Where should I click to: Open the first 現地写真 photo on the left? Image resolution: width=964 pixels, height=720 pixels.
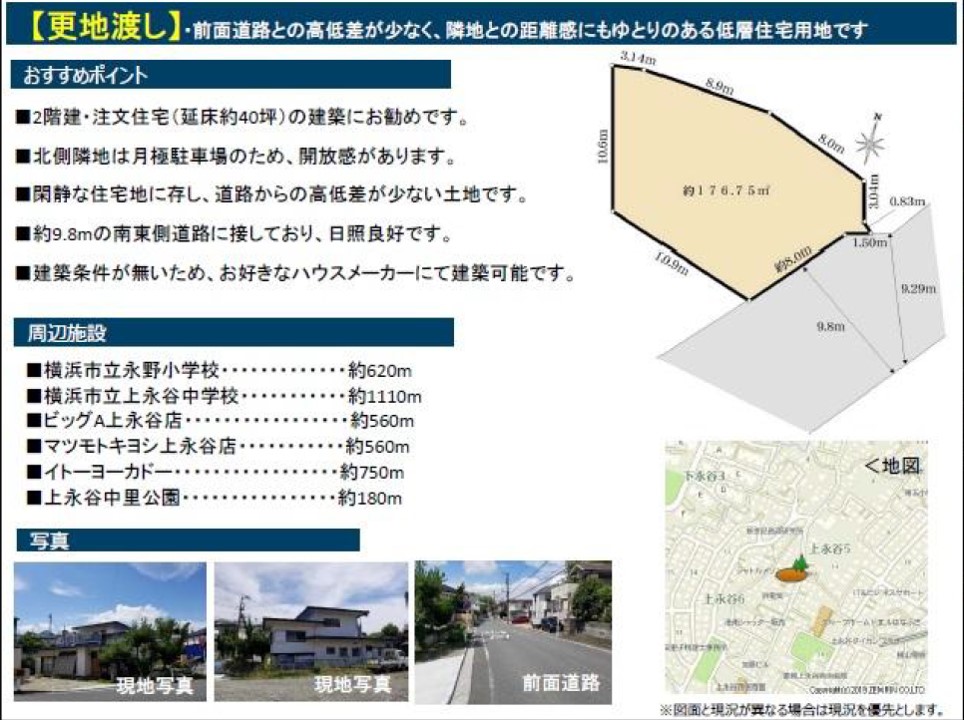point(110,631)
